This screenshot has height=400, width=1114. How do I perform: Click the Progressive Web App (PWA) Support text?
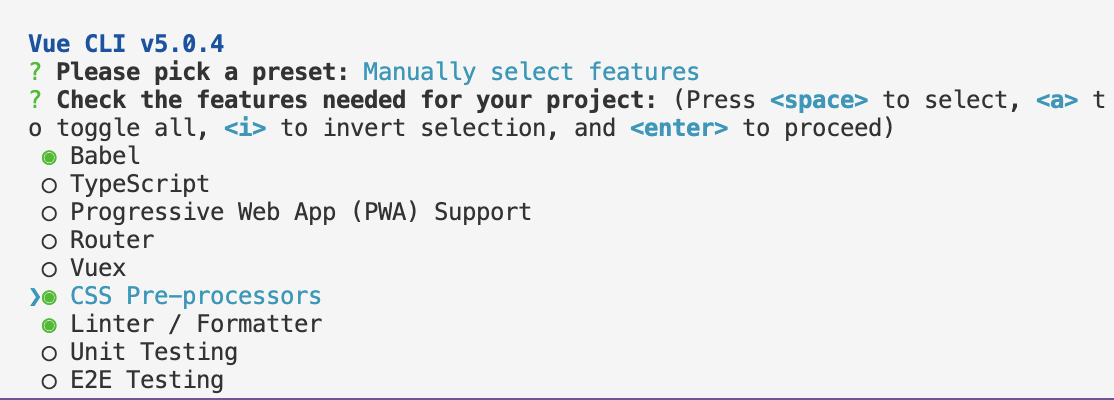pos(301,212)
